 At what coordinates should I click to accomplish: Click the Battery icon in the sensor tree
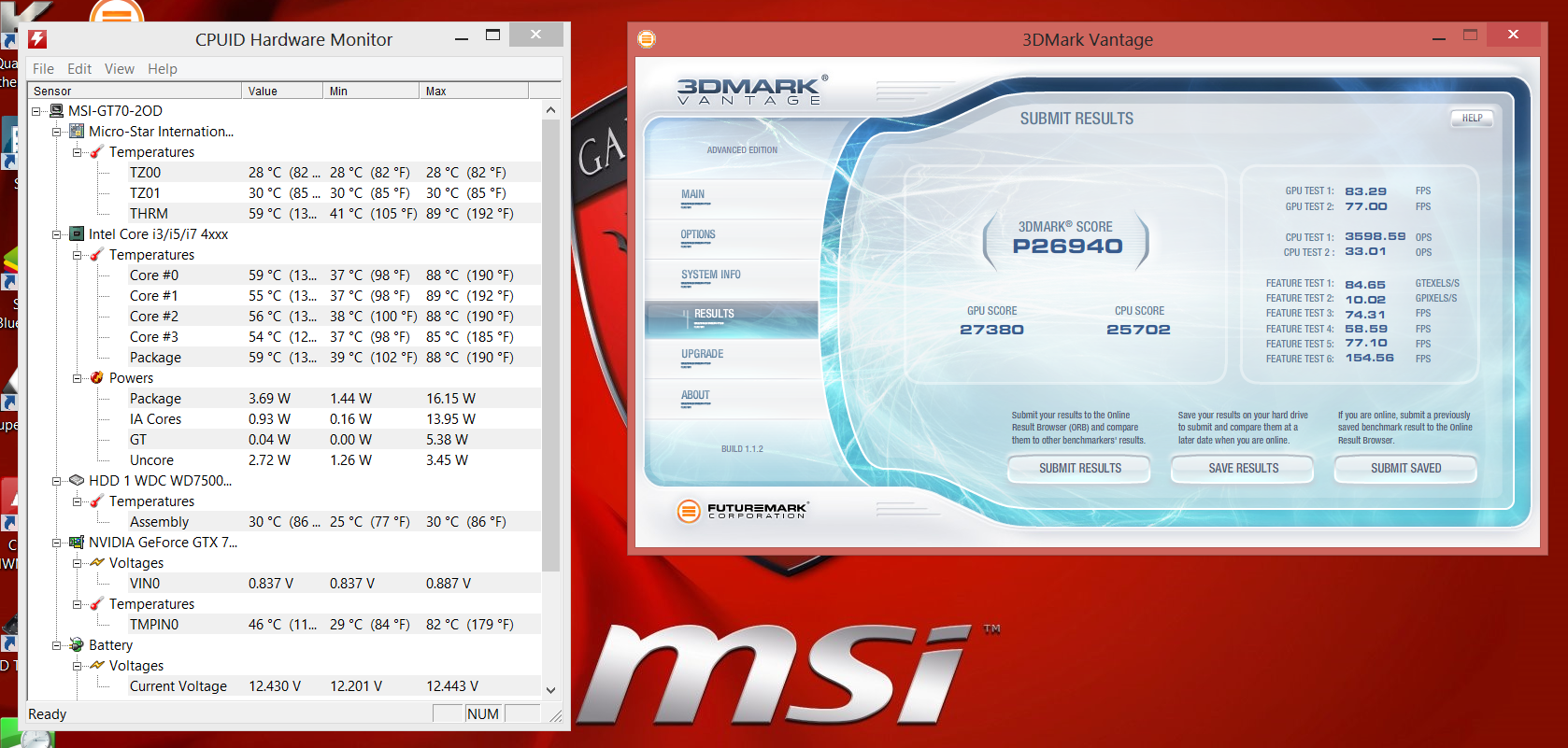(x=77, y=645)
